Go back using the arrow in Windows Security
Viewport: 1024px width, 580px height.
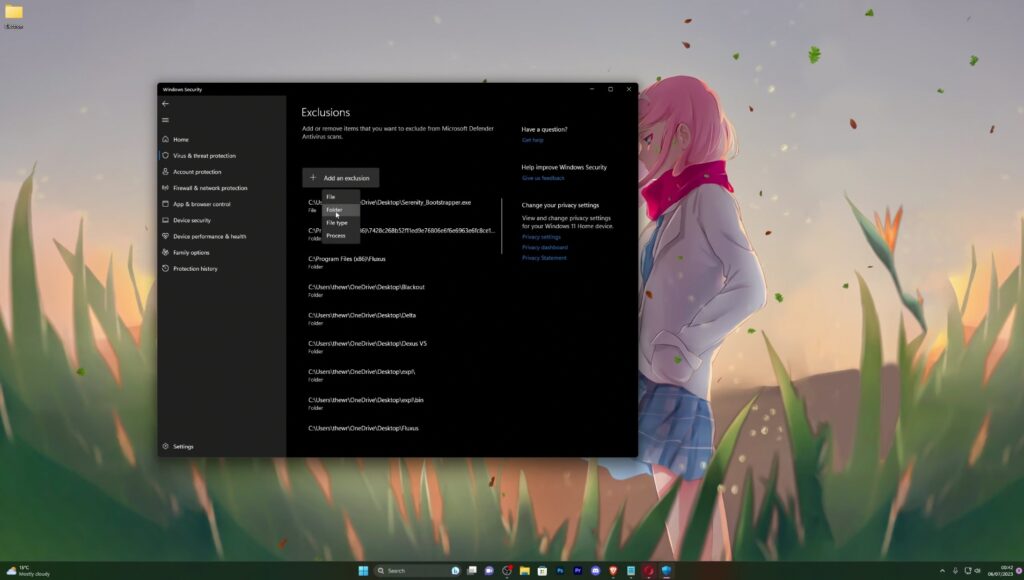(165, 104)
